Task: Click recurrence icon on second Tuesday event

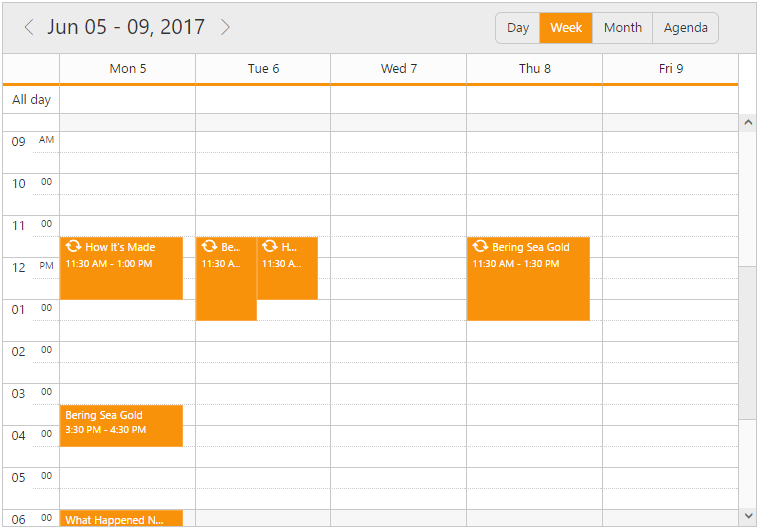Action: click(x=269, y=246)
